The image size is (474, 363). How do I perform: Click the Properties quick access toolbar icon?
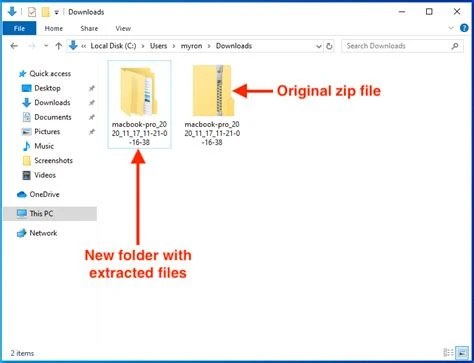pyautogui.click(x=32, y=12)
